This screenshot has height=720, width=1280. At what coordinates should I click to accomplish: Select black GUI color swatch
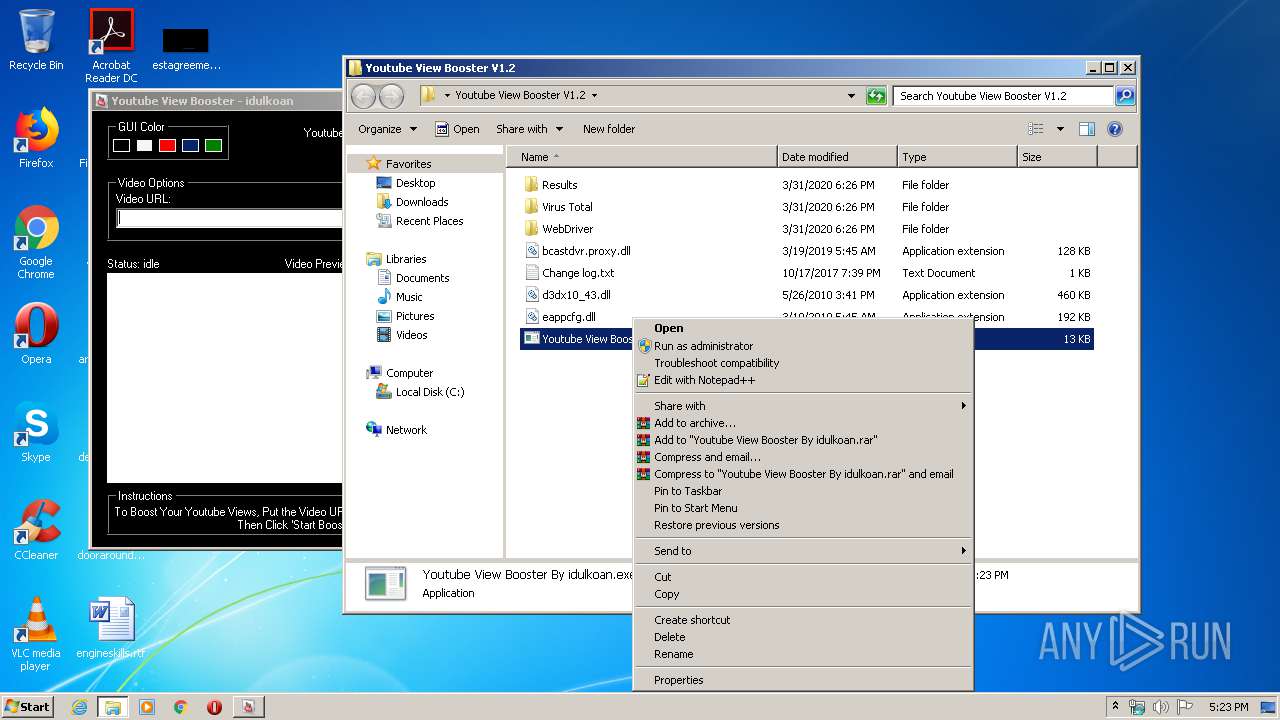121,145
